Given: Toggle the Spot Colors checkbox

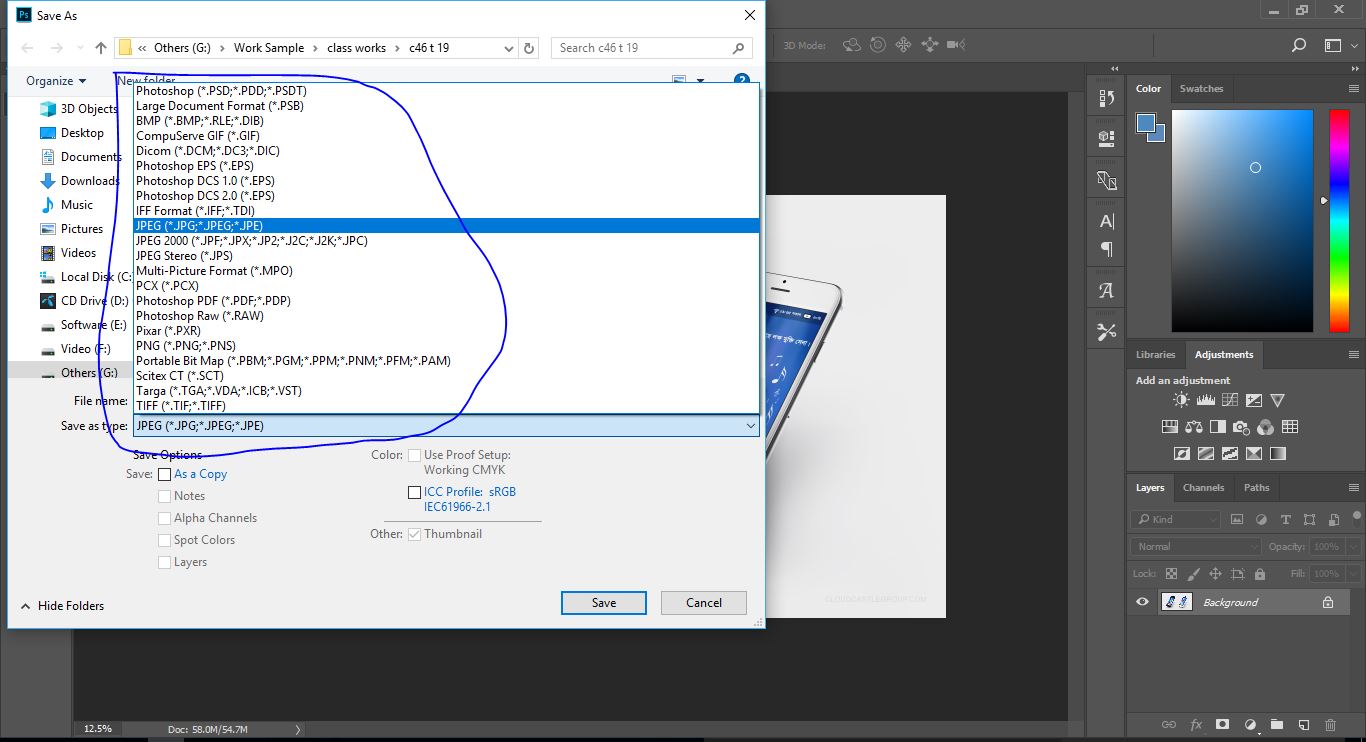Looking at the screenshot, I should click(165, 540).
